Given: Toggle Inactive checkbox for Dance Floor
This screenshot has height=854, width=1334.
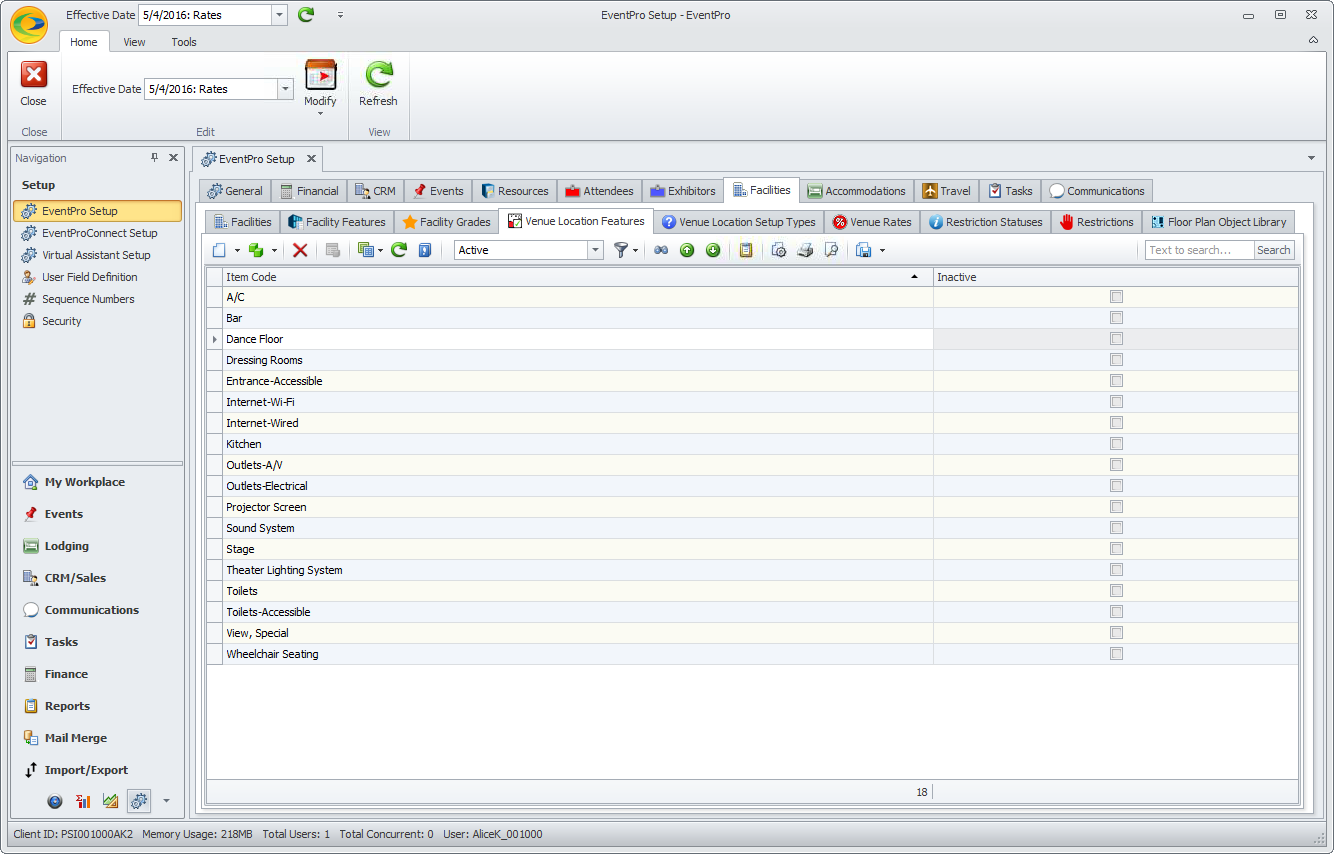Looking at the screenshot, I should (1116, 339).
